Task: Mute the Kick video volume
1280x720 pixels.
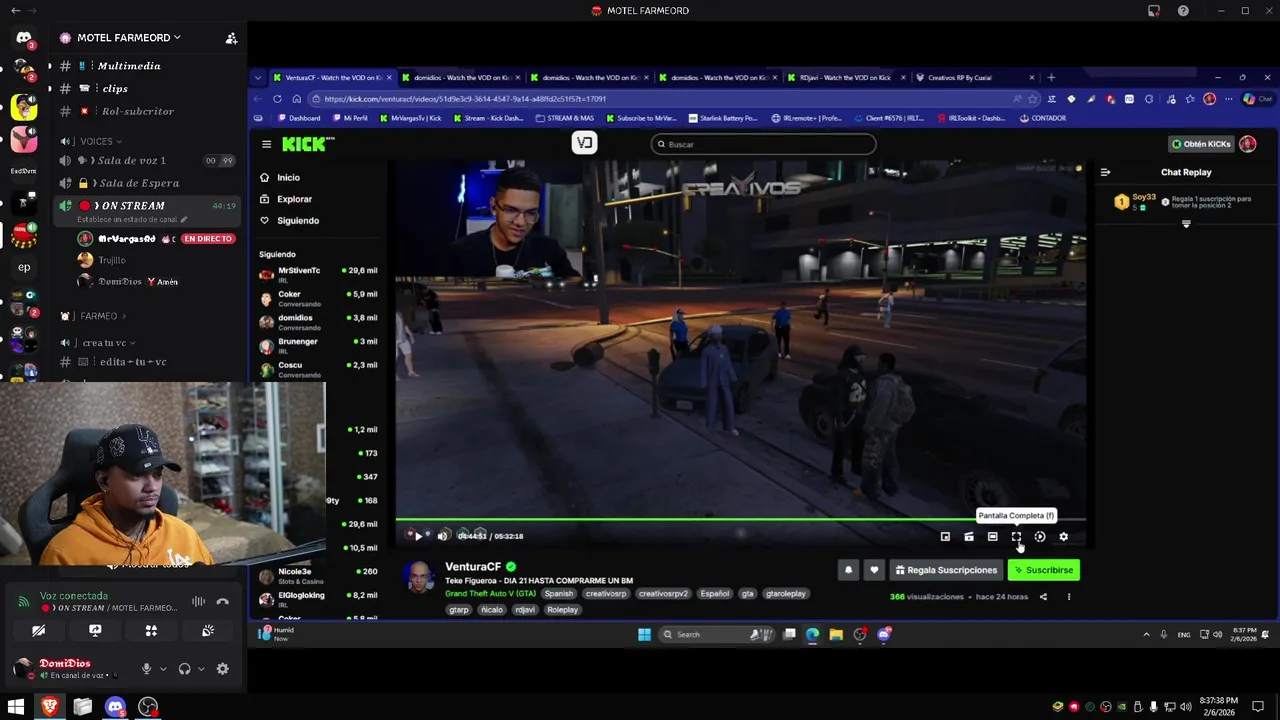Action: [x=443, y=536]
